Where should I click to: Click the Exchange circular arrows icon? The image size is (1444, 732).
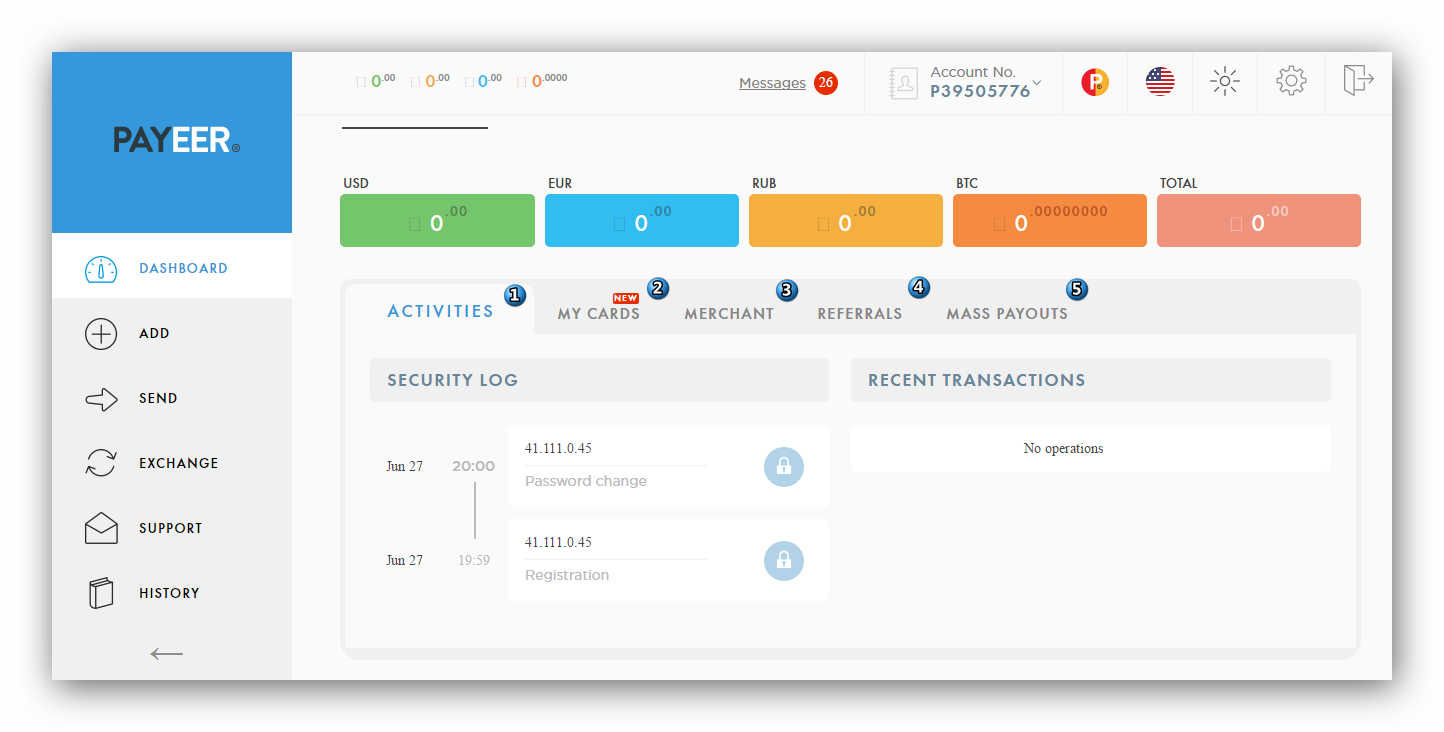coord(101,463)
